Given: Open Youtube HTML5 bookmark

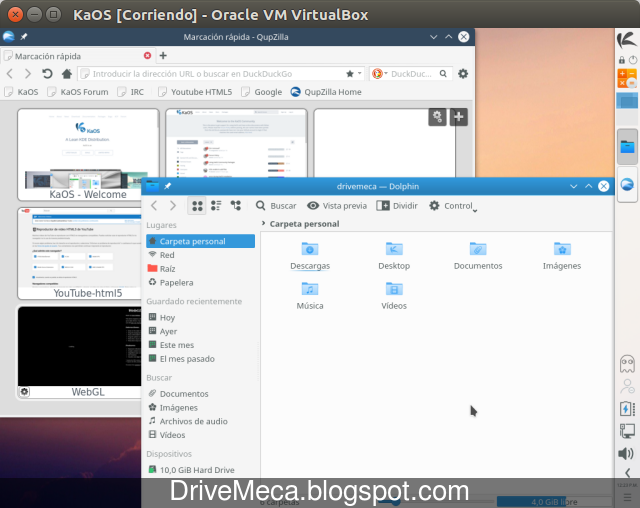Looking at the screenshot, I should [196, 92].
